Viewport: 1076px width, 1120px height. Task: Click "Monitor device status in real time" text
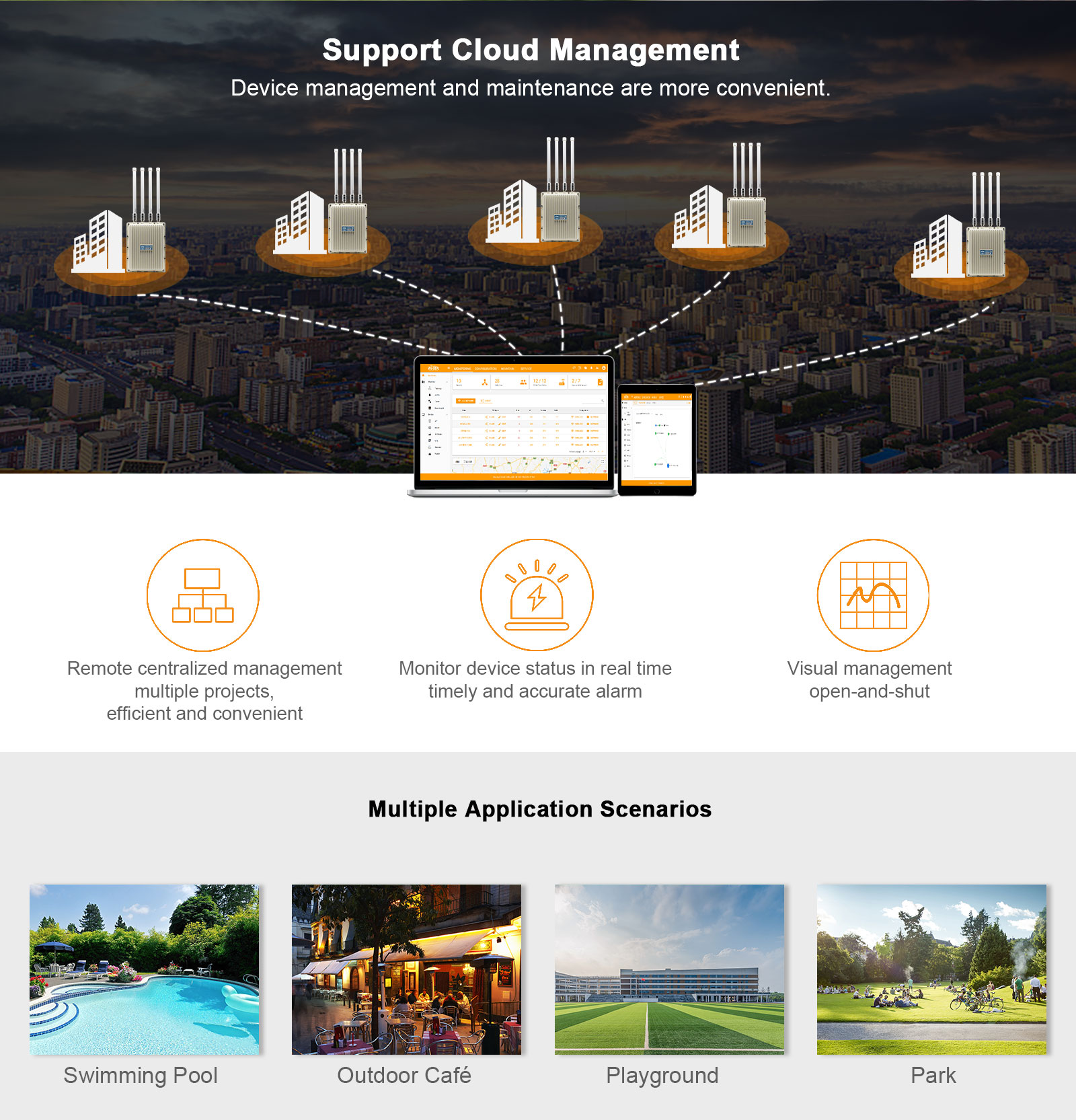pos(535,668)
